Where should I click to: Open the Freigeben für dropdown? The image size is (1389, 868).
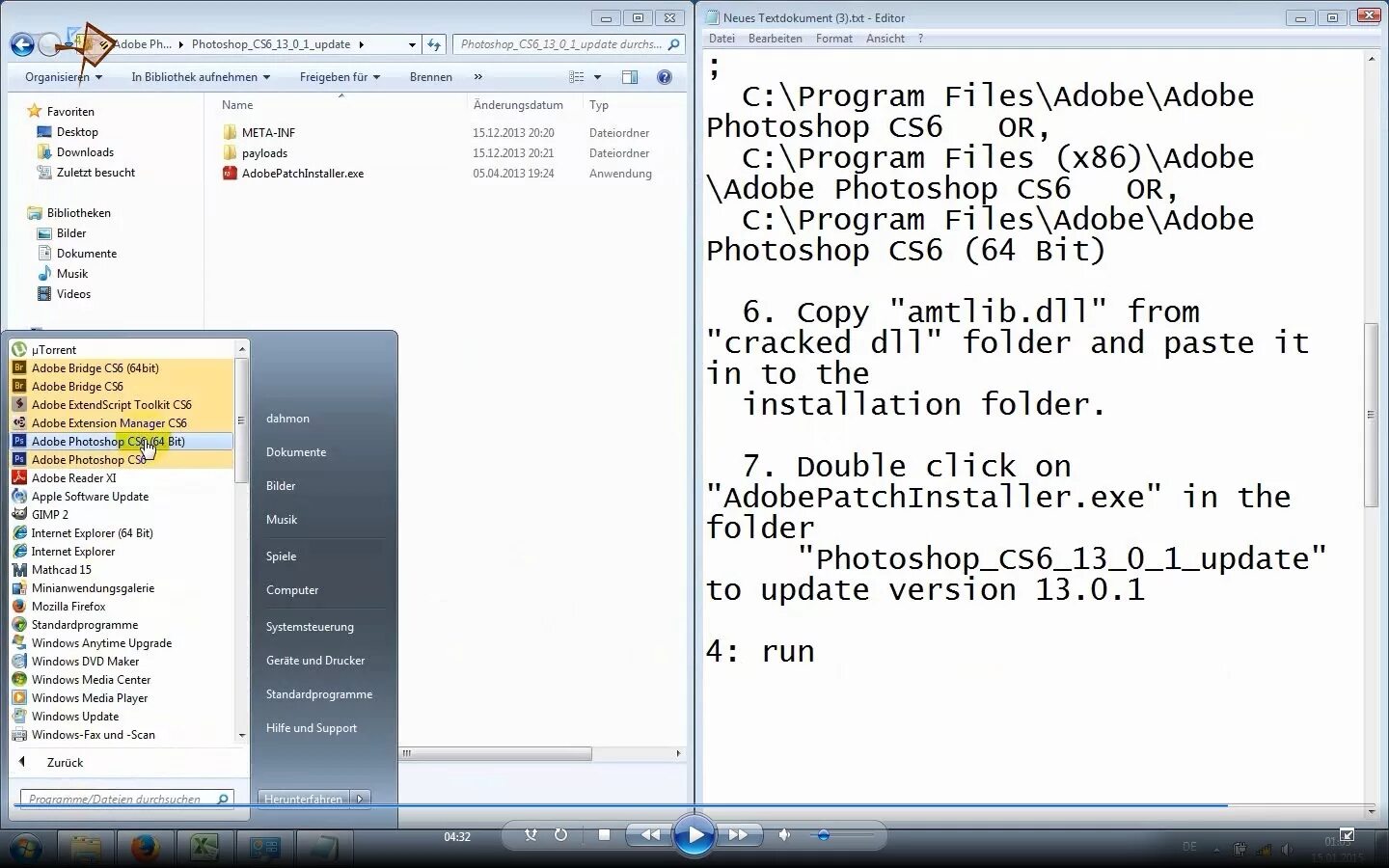(x=340, y=77)
